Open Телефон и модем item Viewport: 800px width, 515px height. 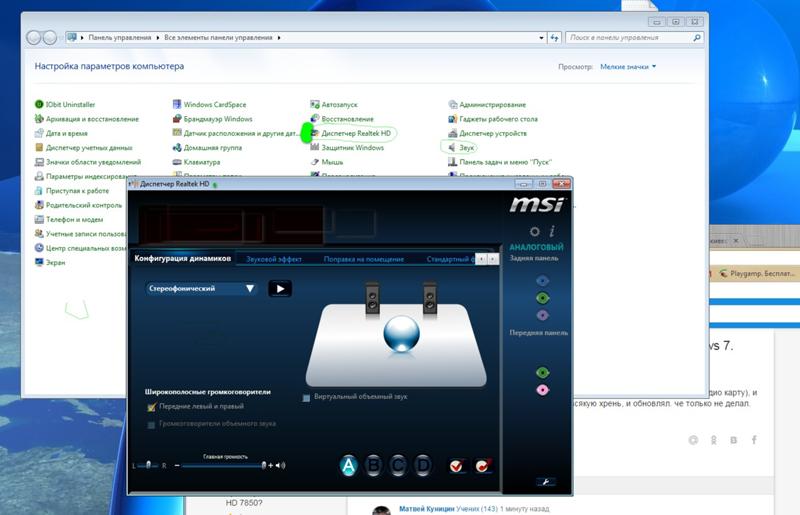tap(69, 219)
